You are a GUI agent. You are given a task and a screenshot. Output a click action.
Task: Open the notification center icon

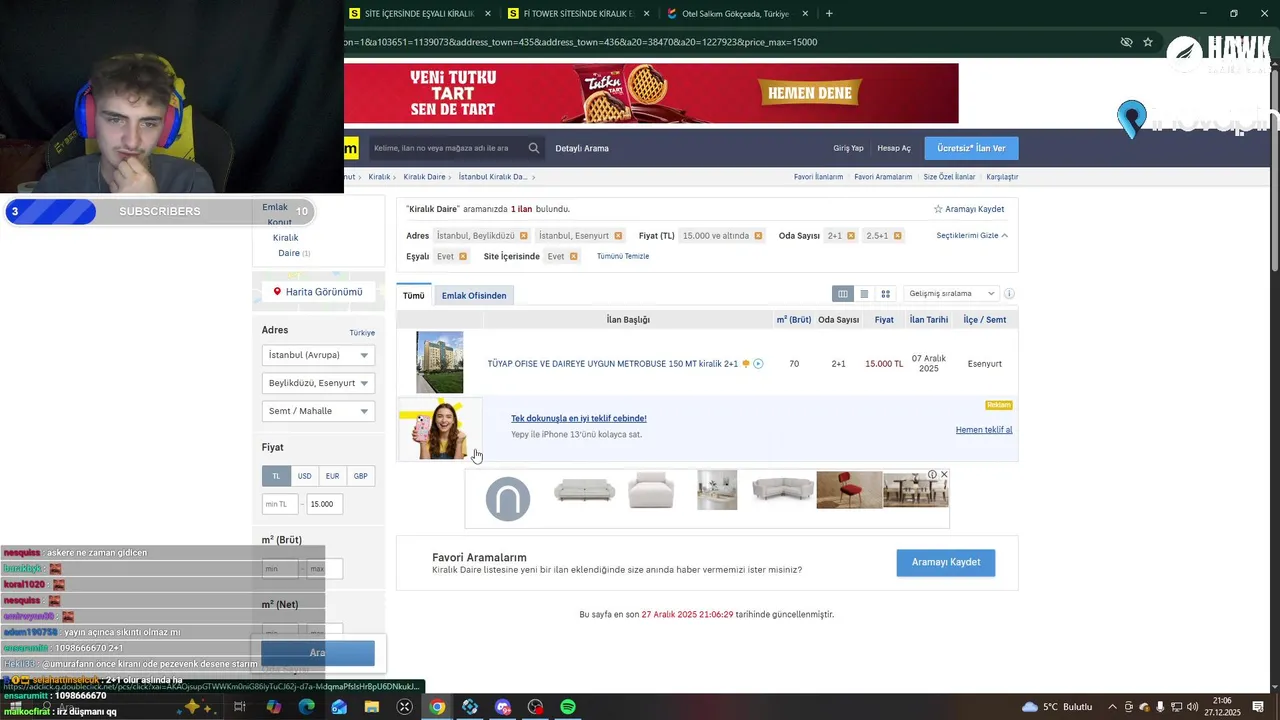pyautogui.click(x=1258, y=707)
